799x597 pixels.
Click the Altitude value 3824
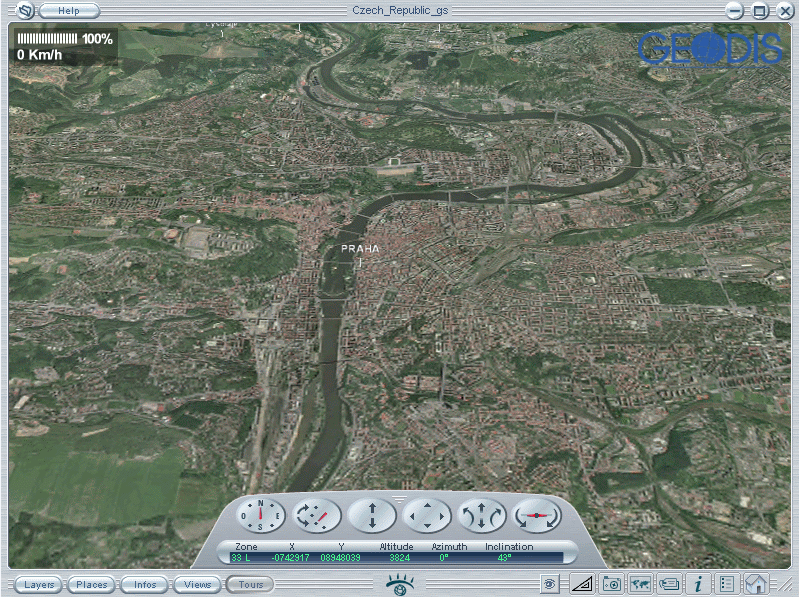(400, 557)
